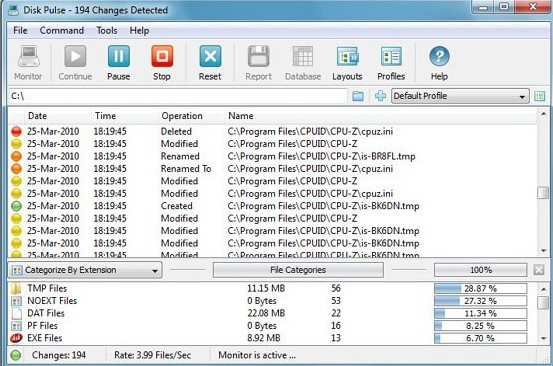Sort by the Operation column header
Image resolution: width=553 pixels, height=366 pixels.
click(191, 116)
